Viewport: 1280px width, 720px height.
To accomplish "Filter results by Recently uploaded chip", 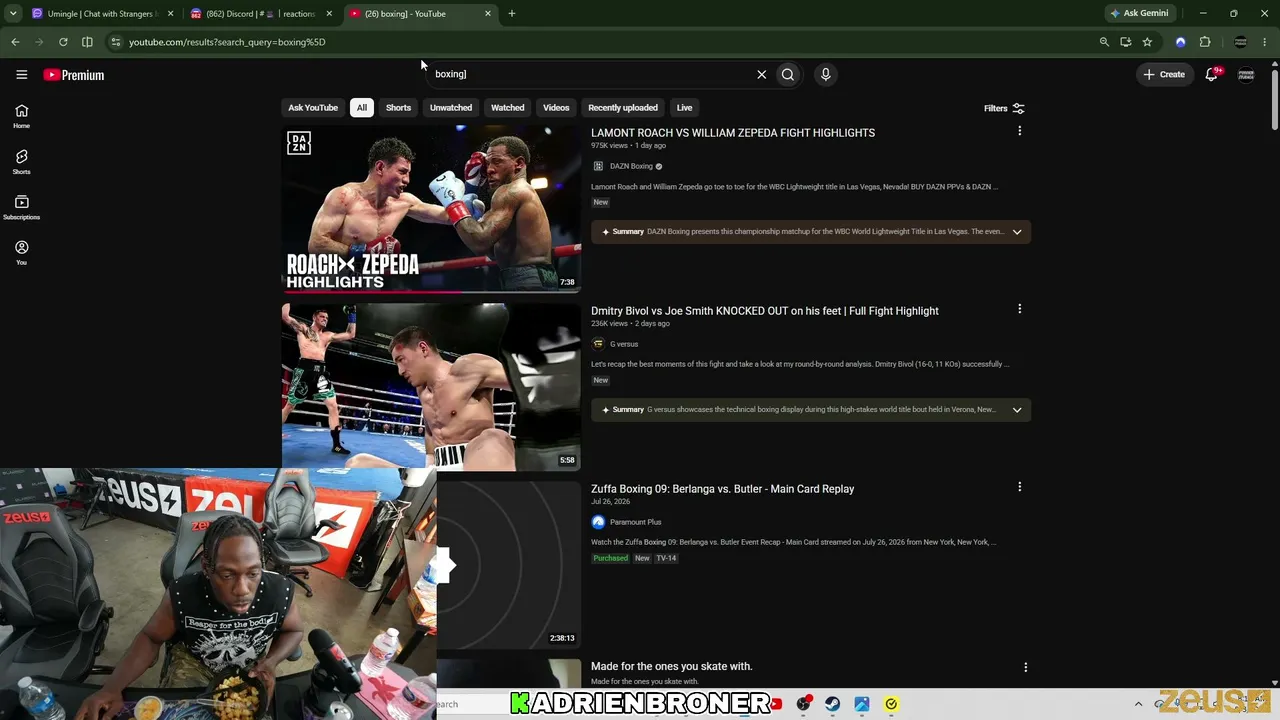I will 623,108.
